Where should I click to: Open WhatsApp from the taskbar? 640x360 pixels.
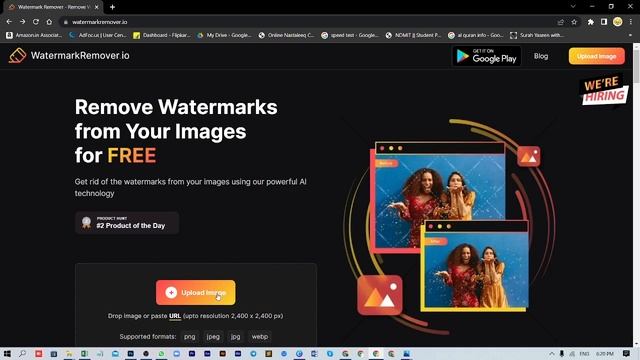click(161, 353)
